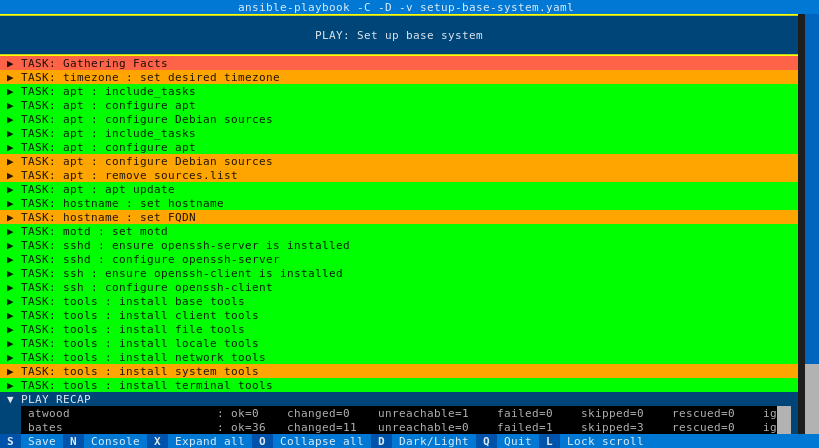The height and width of the screenshot is (448, 819).
Task: Click the unreachable=1 value for atwood
Action: 423,414
